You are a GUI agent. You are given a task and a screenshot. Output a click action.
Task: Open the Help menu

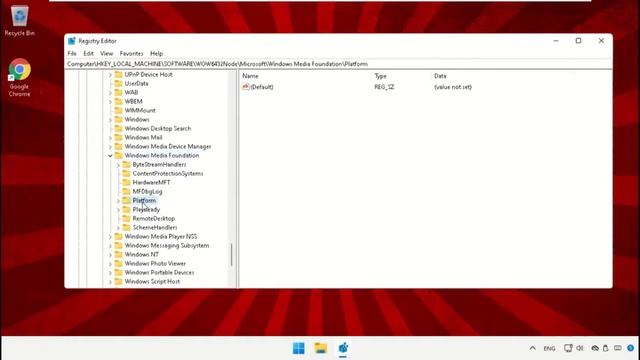click(156, 53)
